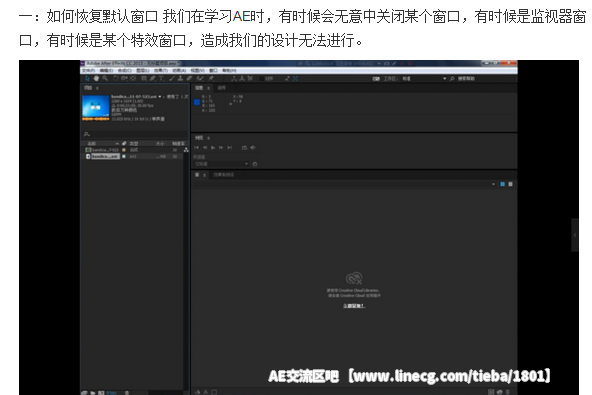
Task: Select the Clone Stamp tool
Action: pyautogui.click(x=180, y=78)
